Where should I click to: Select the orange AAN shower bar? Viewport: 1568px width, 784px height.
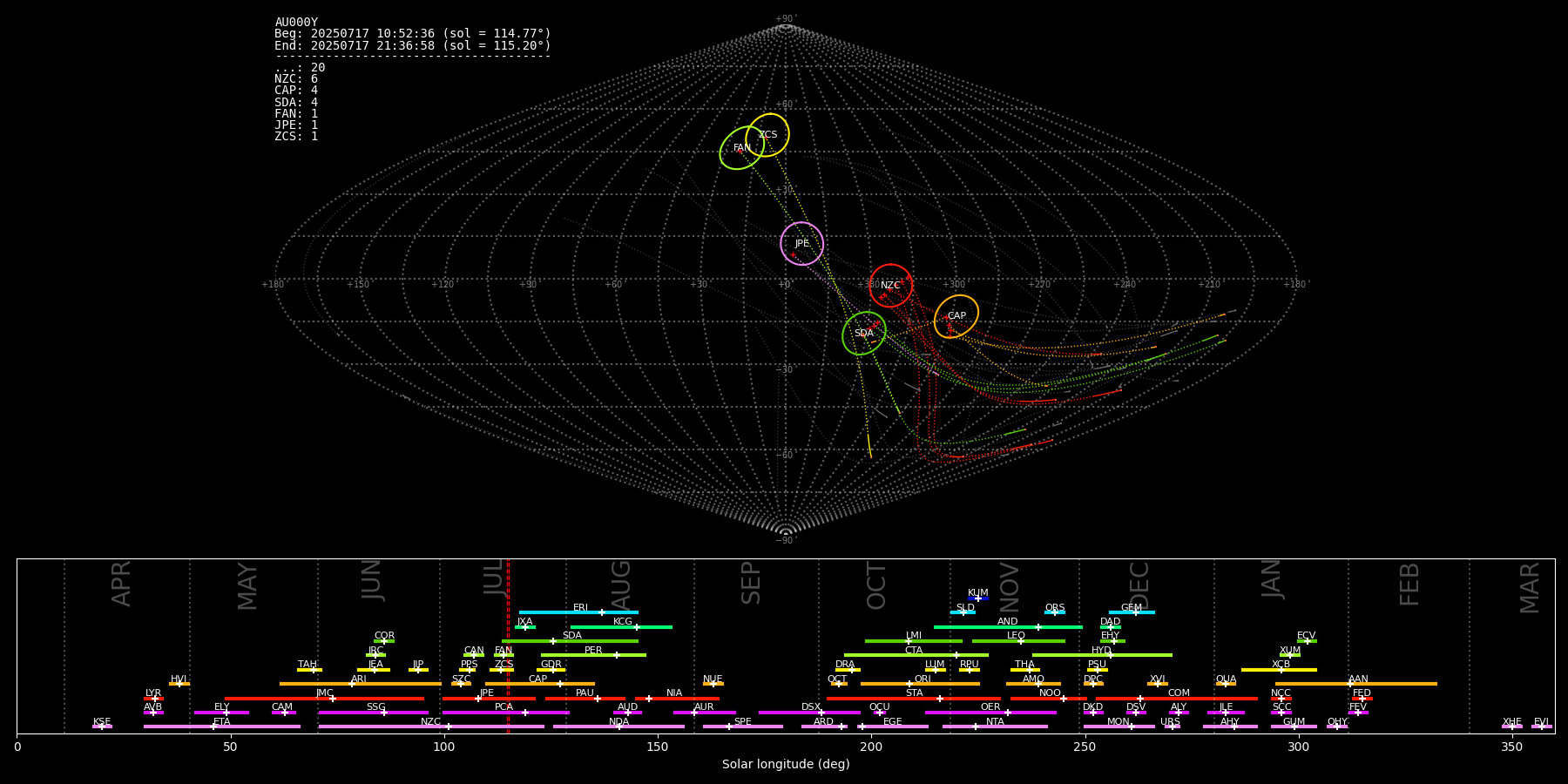coord(1356,684)
